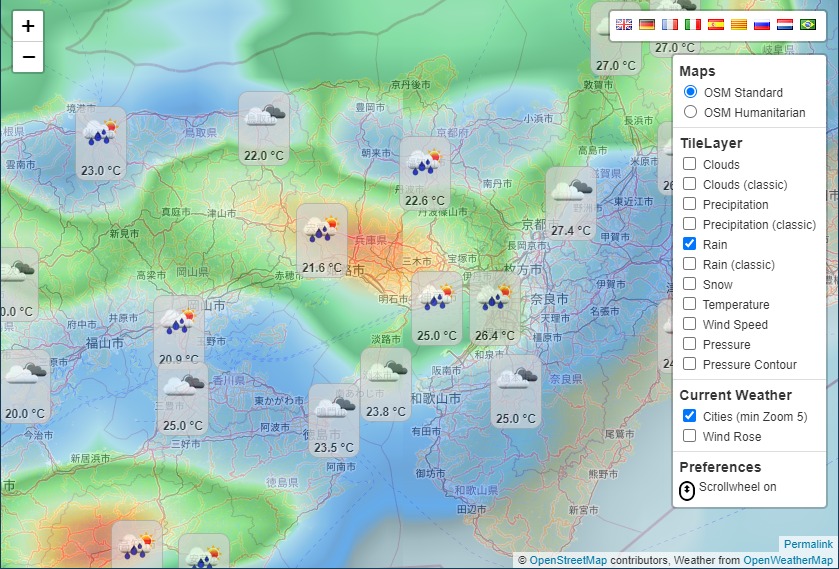Enable the Clouds tile layer
This screenshot has width=839, height=569.
(x=690, y=163)
